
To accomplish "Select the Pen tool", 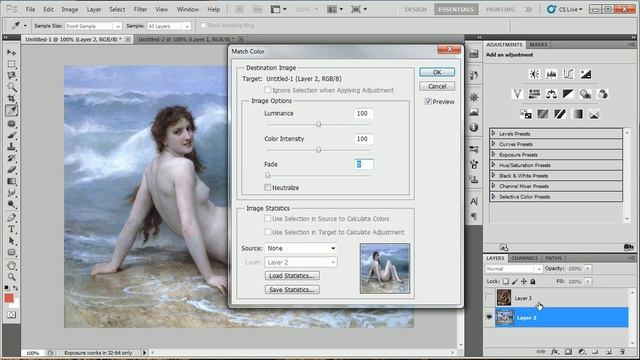I will click(x=11, y=218).
